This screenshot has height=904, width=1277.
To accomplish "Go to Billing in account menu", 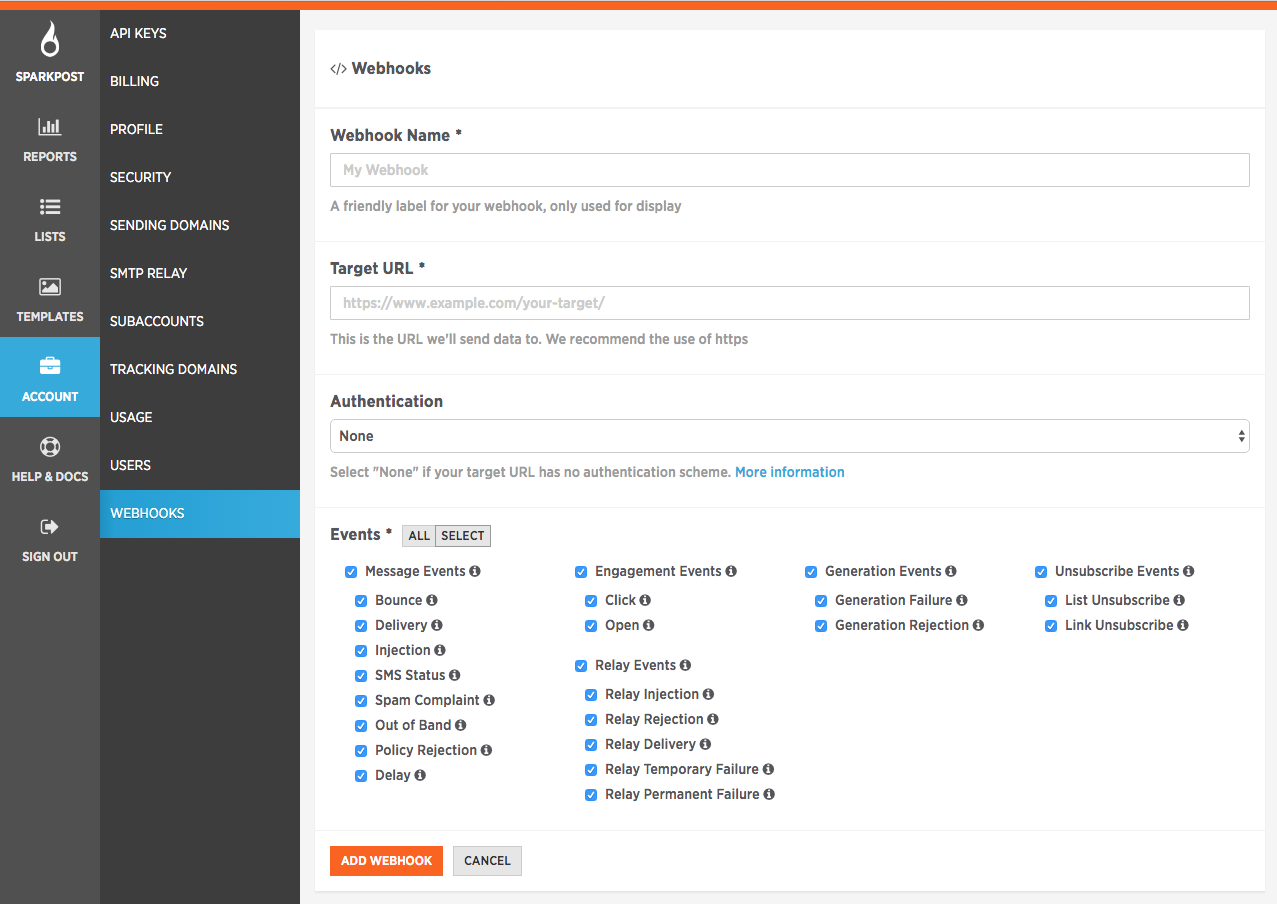I will coord(200,81).
